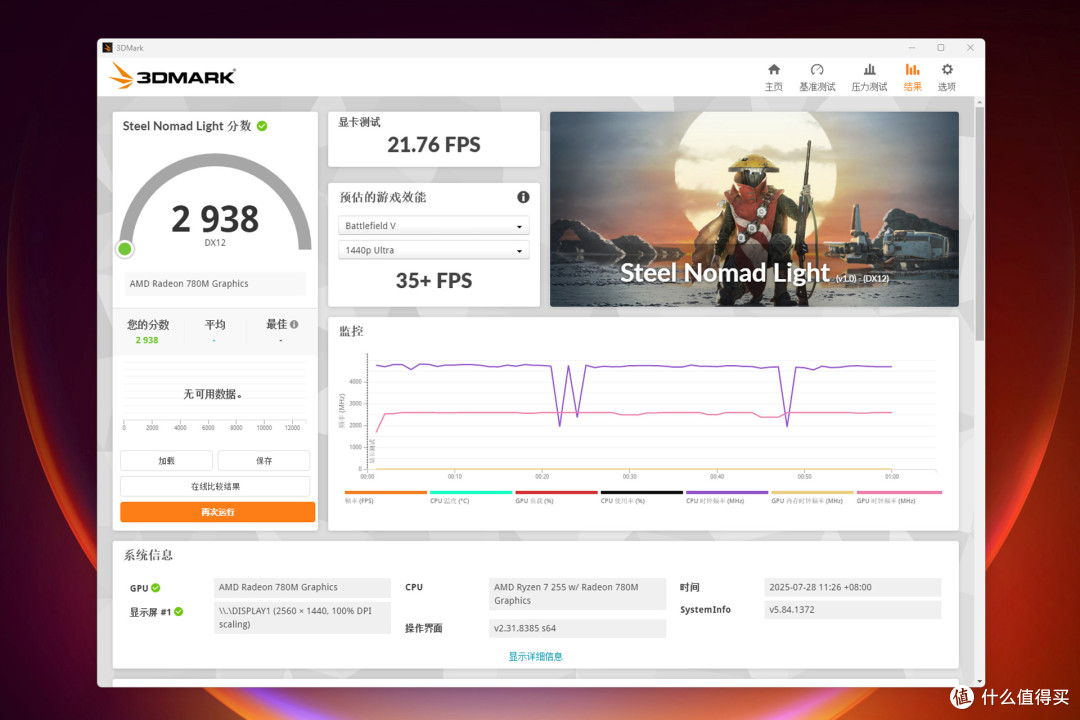This screenshot has width=1080, height=720.
Task: Click the green check next to GPU label
Action: coord(156,588)
